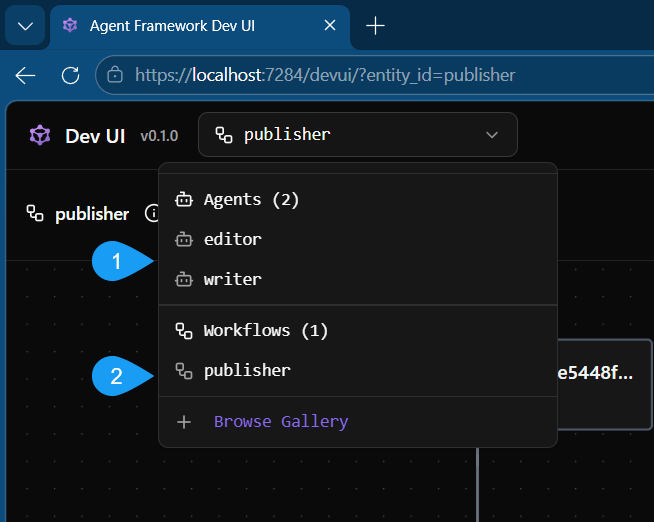Viewport: 654px width, 522px height.
Task: Open the browser tab list chevron
Action: click(25, 26)
